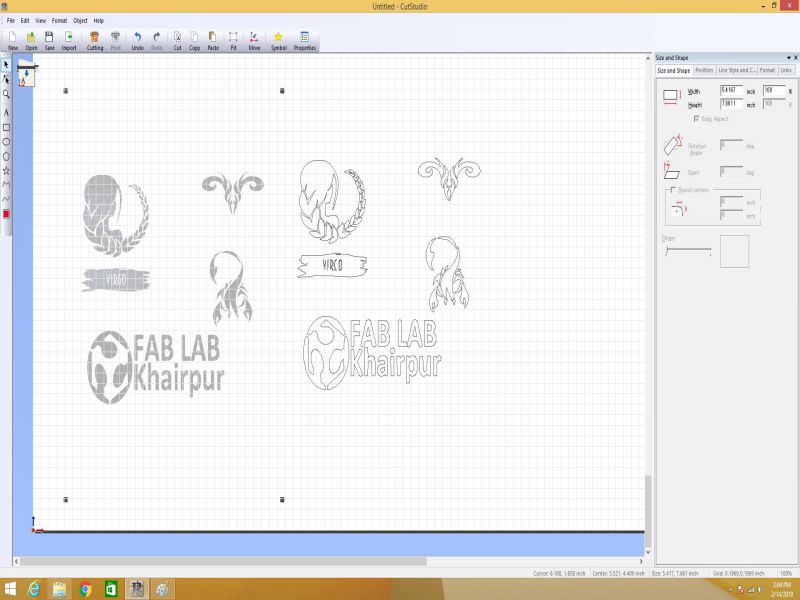Image resolution: width=800 pixels, height=600 pixels.
Task: Click the Redo toolbar icon
Action: 157,40
